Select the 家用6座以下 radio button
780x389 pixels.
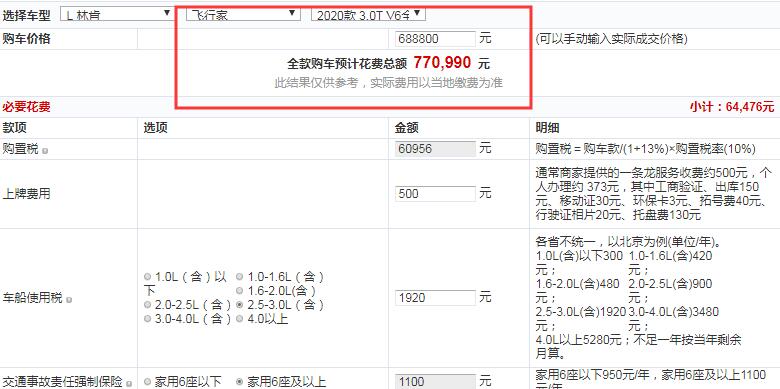[147, 382]
